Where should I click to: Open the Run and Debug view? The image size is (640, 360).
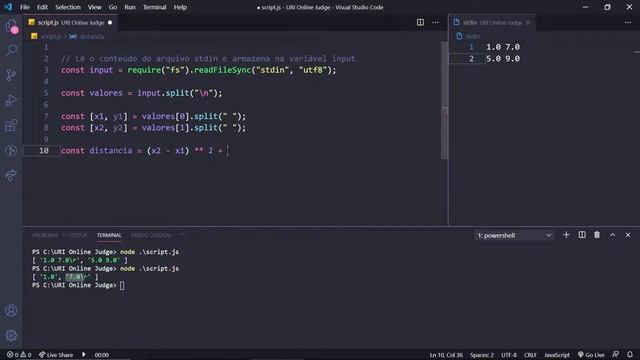click(11, 100)
